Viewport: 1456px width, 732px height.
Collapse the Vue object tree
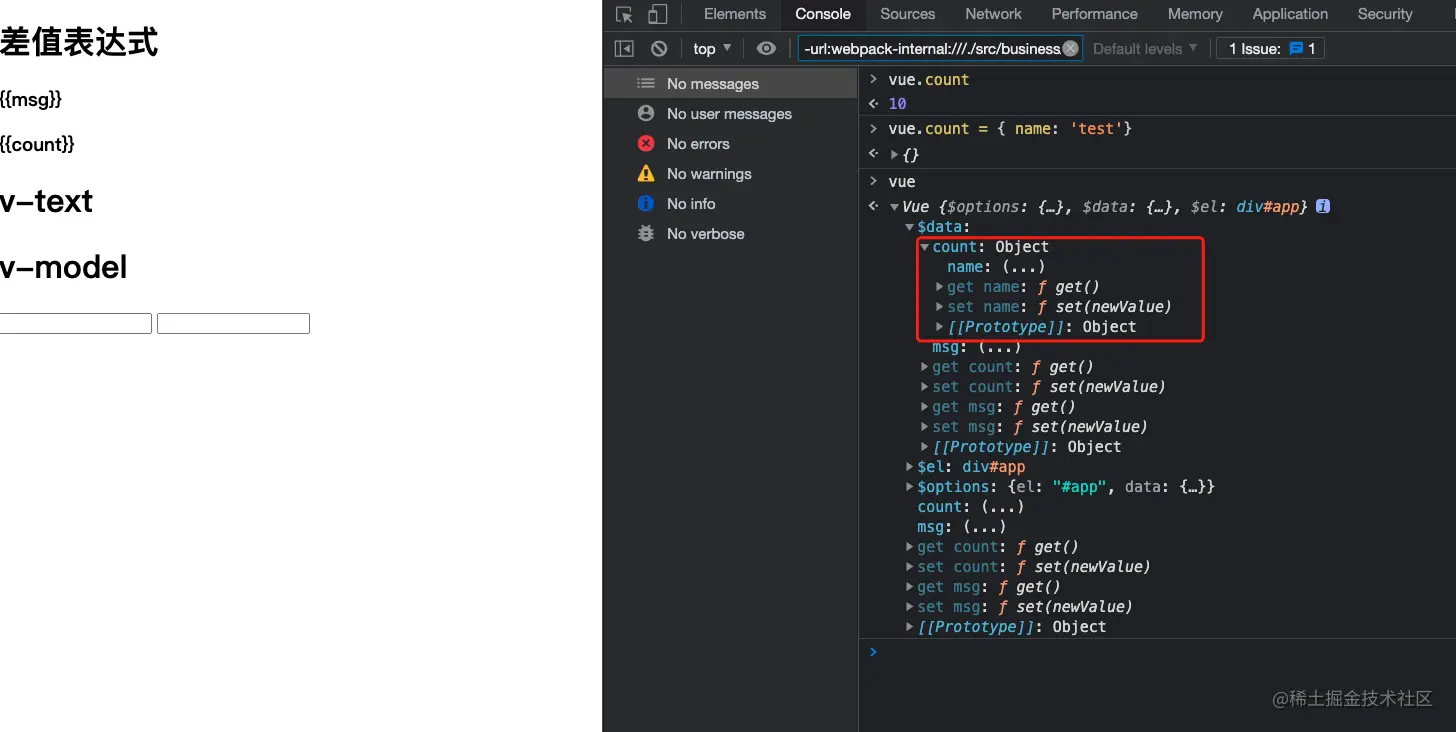[895, 207]
